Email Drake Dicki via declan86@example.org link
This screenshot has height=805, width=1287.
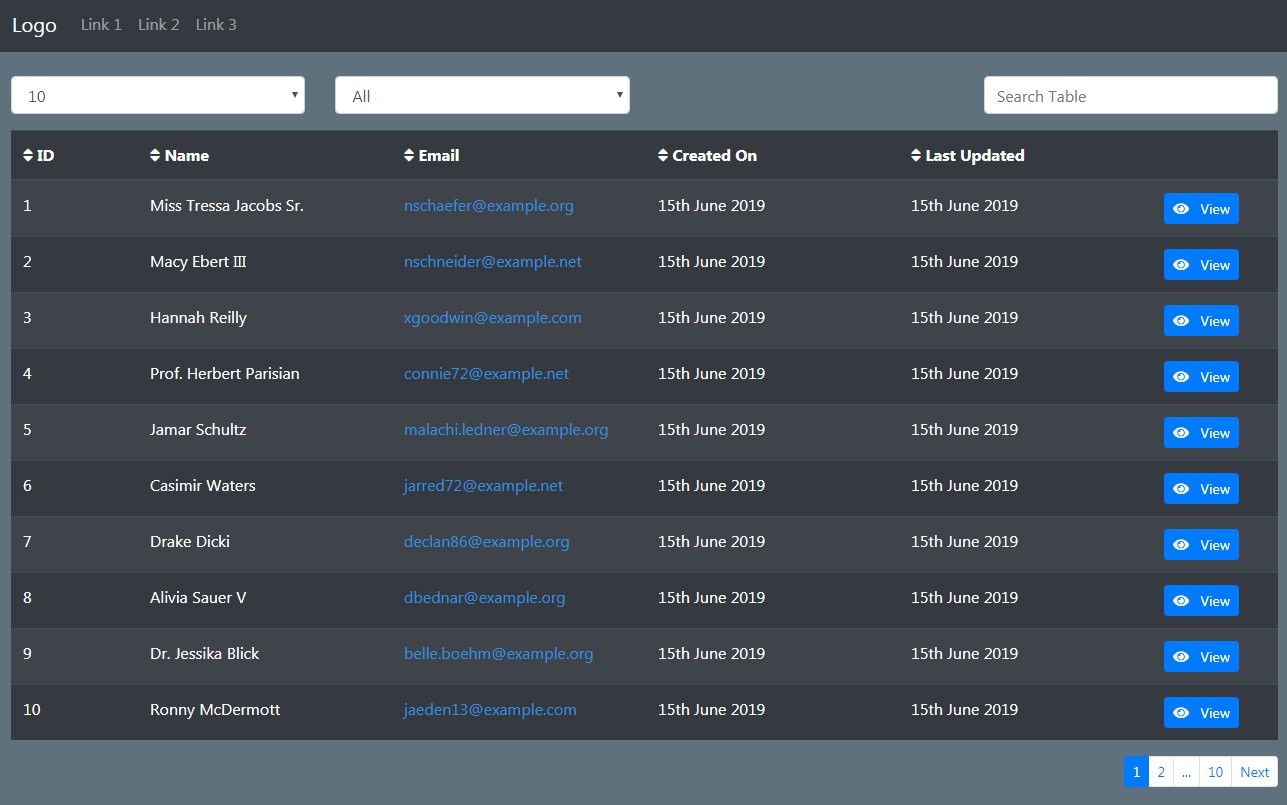point(486,541)
